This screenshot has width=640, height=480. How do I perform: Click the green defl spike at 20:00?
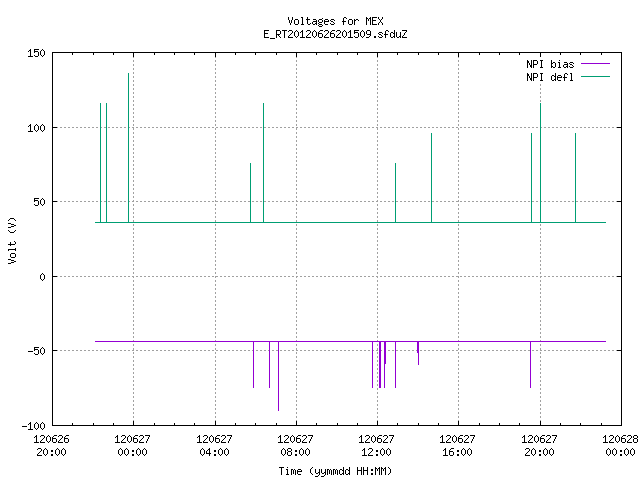[x=540, y=163]
